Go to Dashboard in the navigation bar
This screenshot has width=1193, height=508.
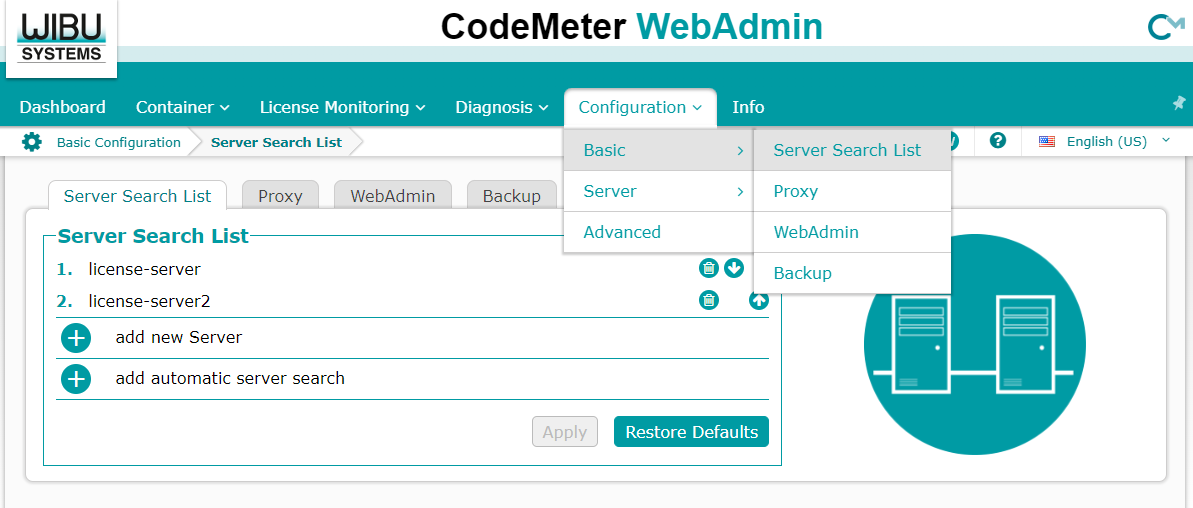coord(62,107)
